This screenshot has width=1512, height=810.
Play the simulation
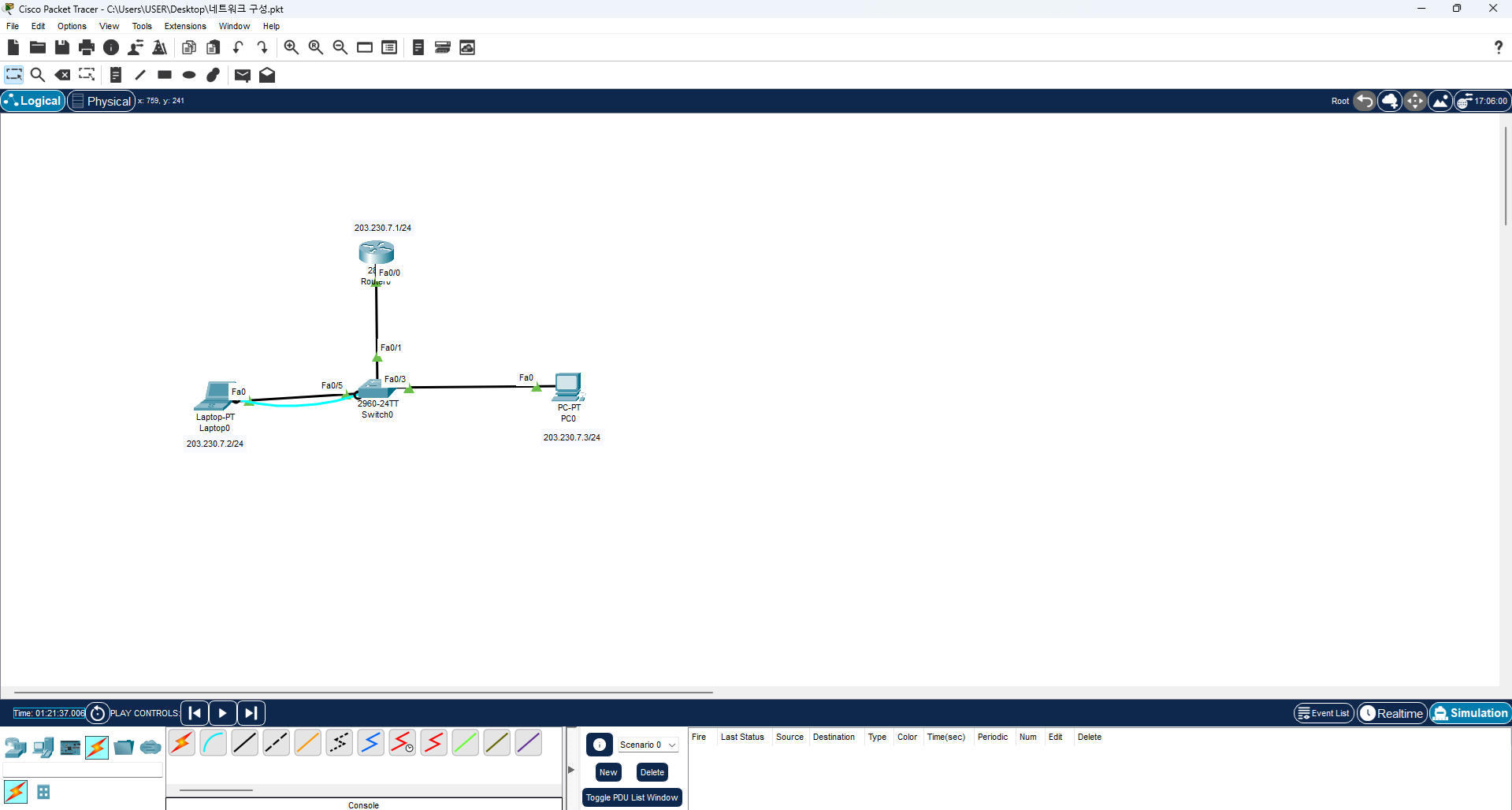point(223,713)
